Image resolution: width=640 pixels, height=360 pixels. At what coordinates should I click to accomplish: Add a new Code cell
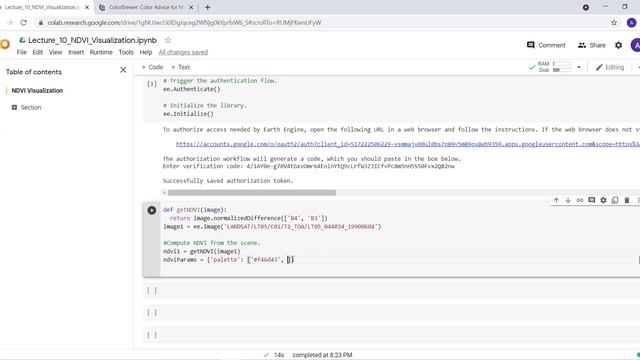[152, 67]
